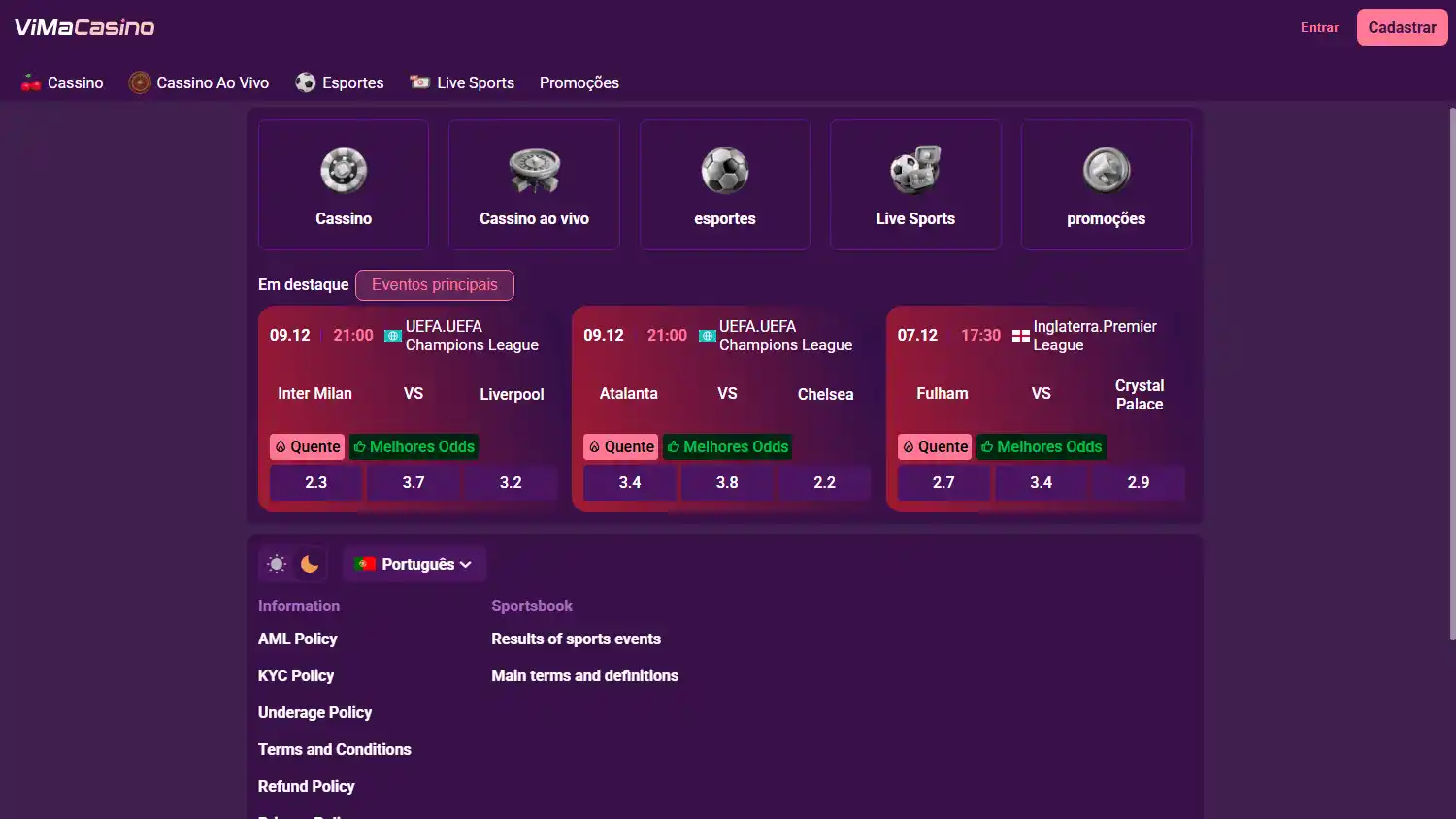
Task: Open Promoções in the top navigation
Action: point(579,82)
